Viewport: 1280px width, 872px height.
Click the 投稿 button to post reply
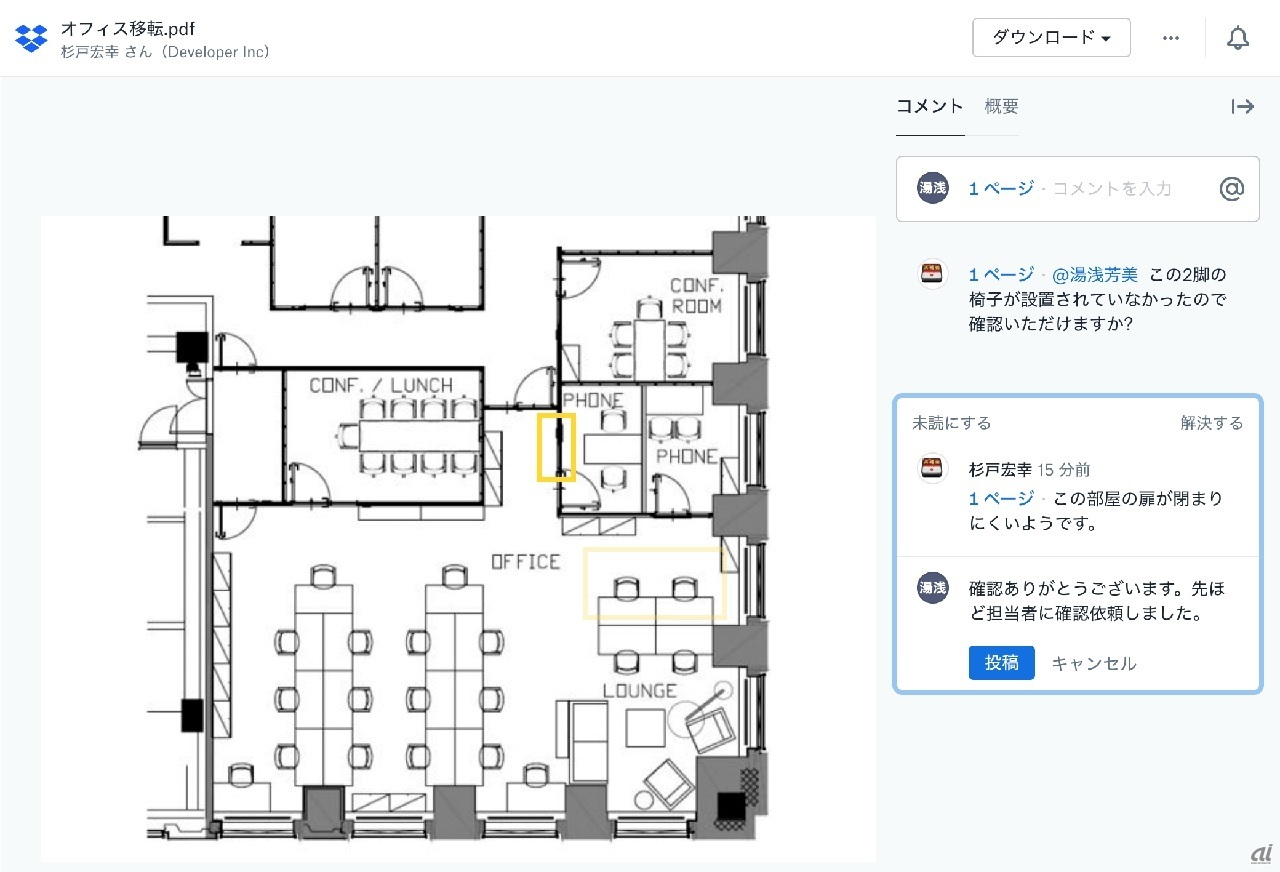point(1001,663)
